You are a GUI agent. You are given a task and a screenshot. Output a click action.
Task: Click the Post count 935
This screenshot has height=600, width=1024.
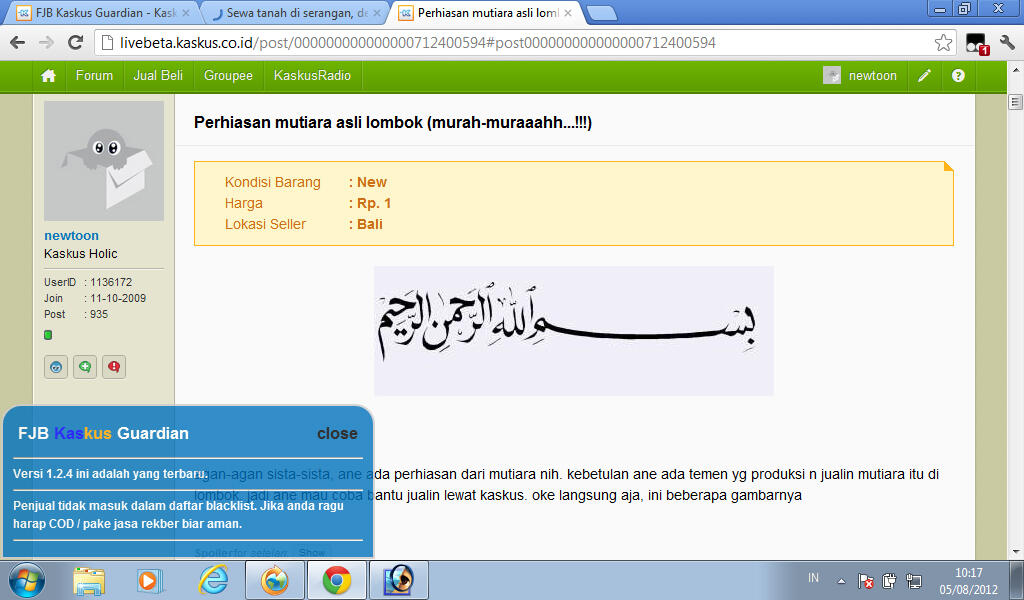[99, 314]
